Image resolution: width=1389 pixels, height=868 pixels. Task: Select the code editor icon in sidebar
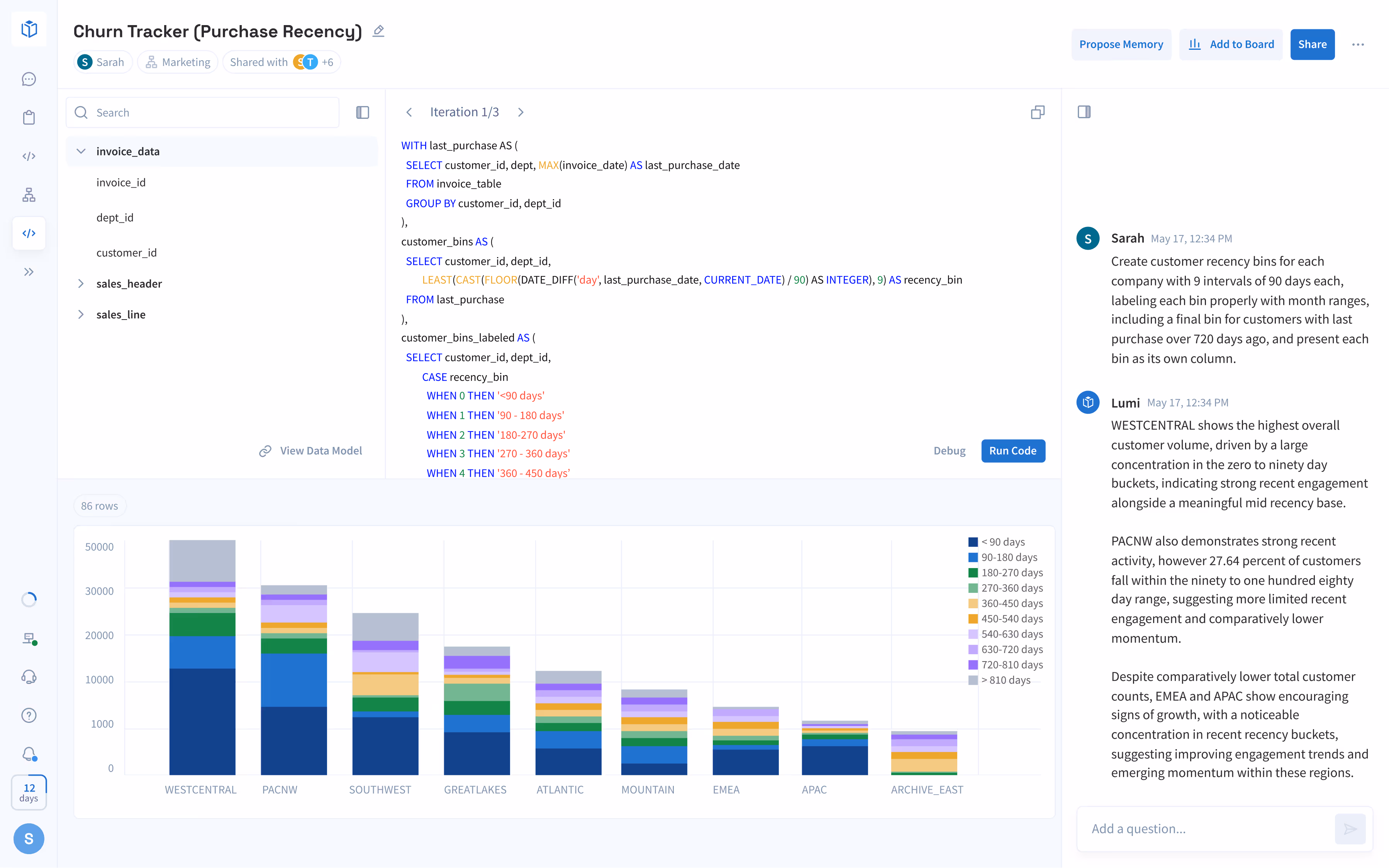[29, 232]
